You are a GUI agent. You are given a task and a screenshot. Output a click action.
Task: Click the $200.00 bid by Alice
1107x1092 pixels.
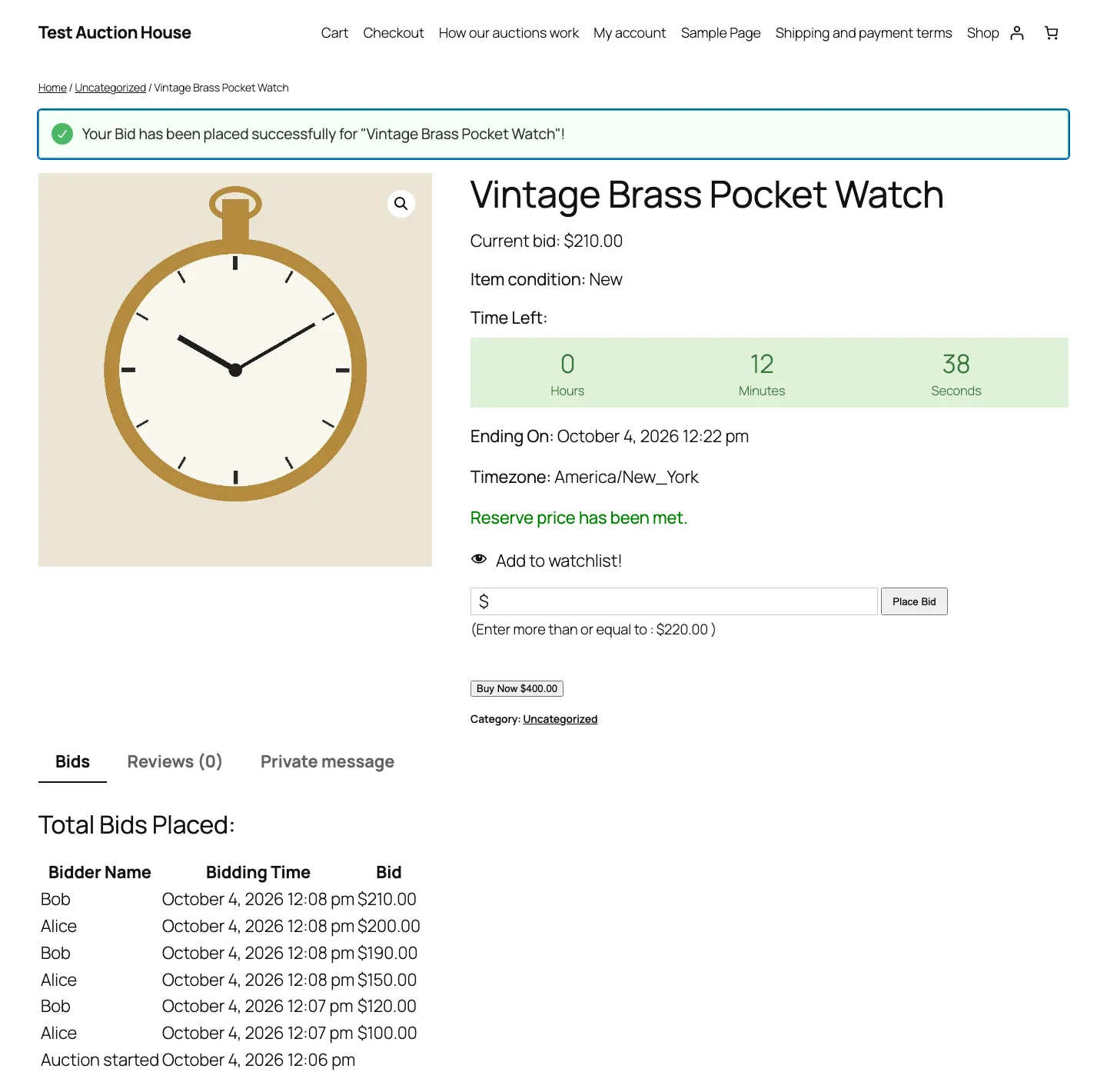[388, 926]
